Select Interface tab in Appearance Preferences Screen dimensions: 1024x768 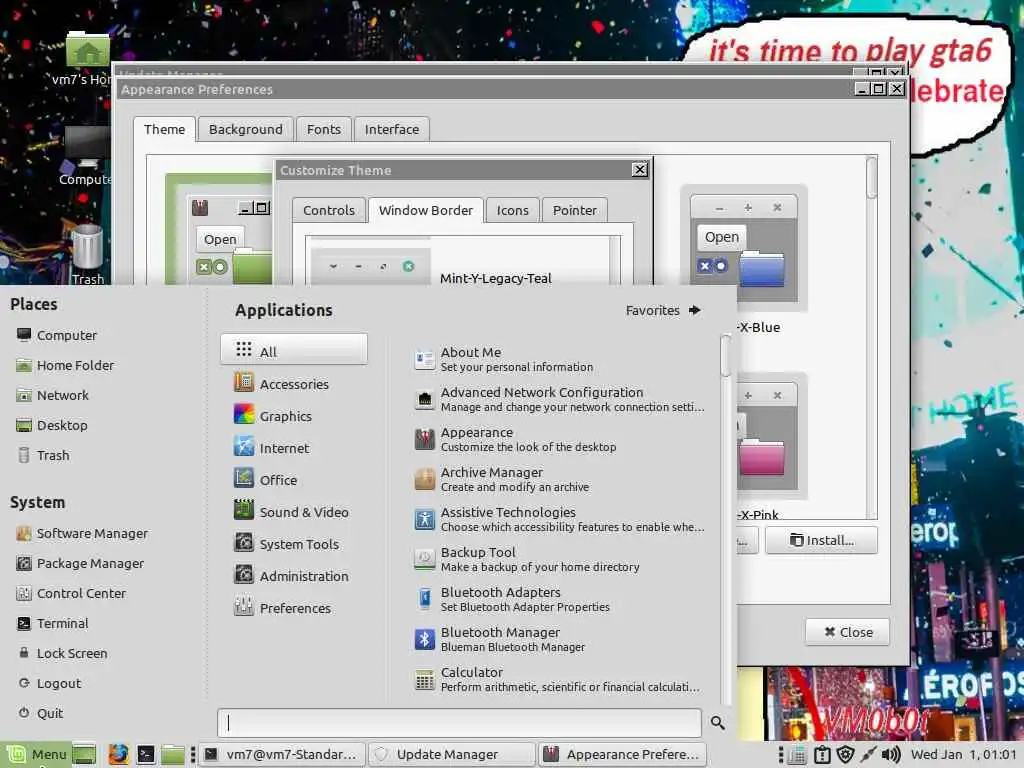(392, 129)
